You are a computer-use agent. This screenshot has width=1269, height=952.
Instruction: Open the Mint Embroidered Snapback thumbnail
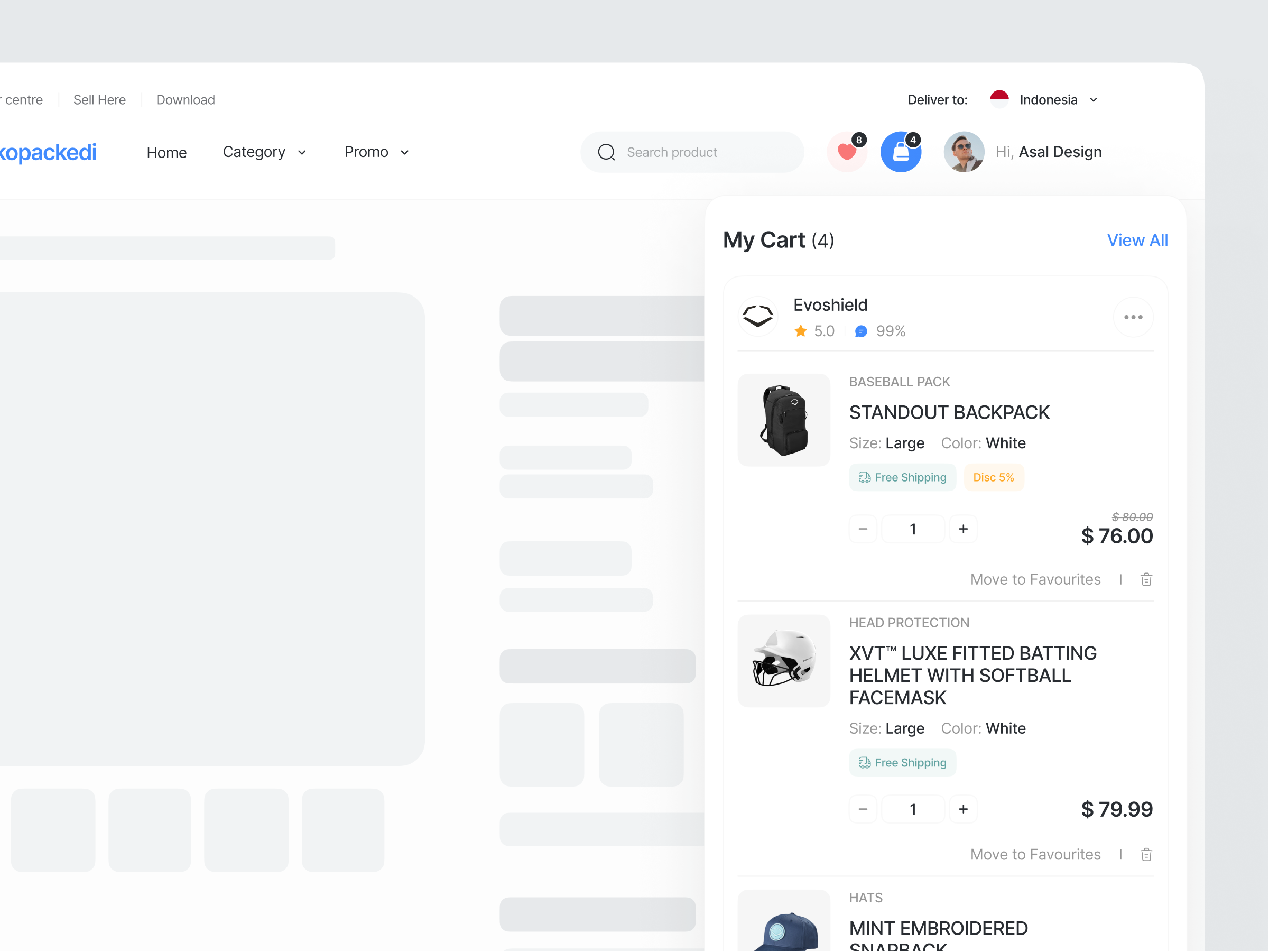tap(784, 921)
